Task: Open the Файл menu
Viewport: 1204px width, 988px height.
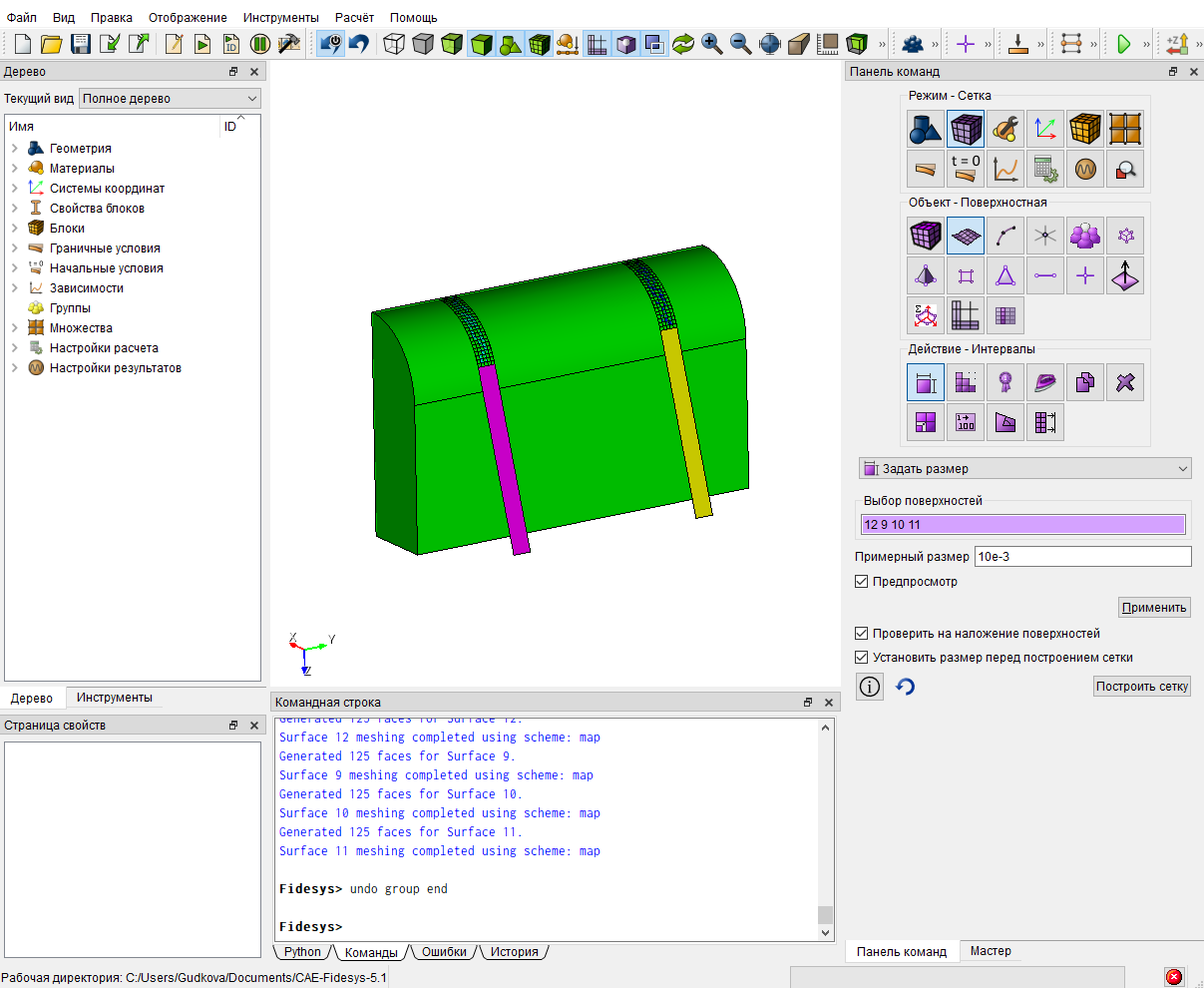Action: (22, 18)
